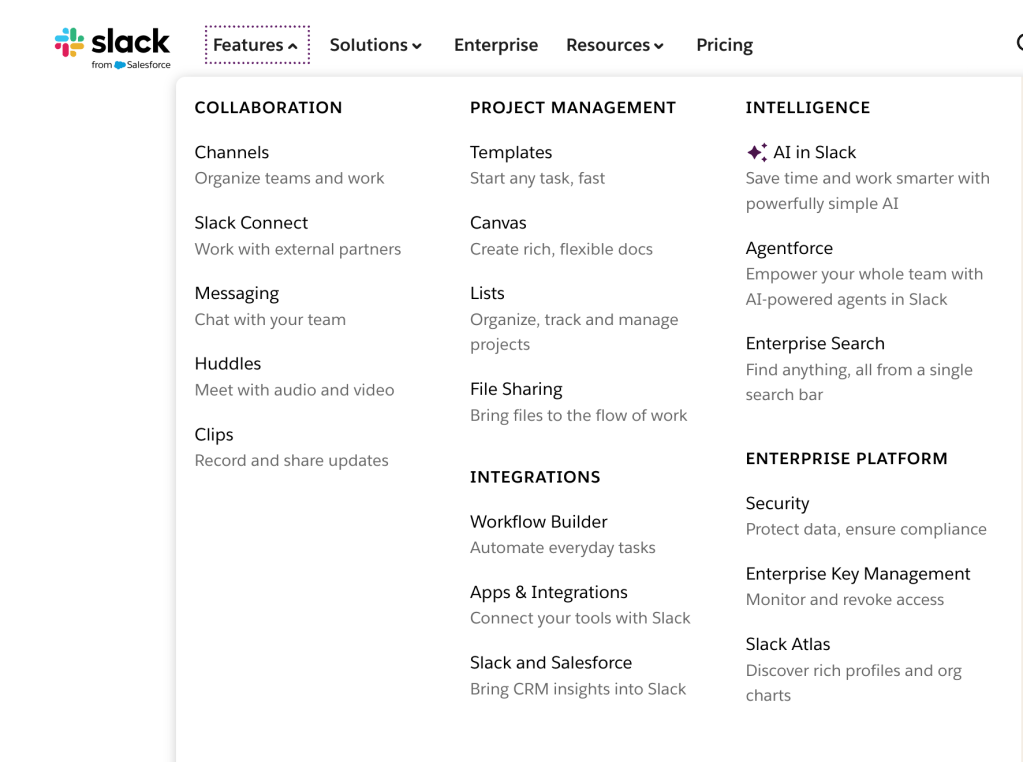The height and width of the screenshot is (762, 1023).
Task: Expand the Solutions dropdown
Action: 376,45
